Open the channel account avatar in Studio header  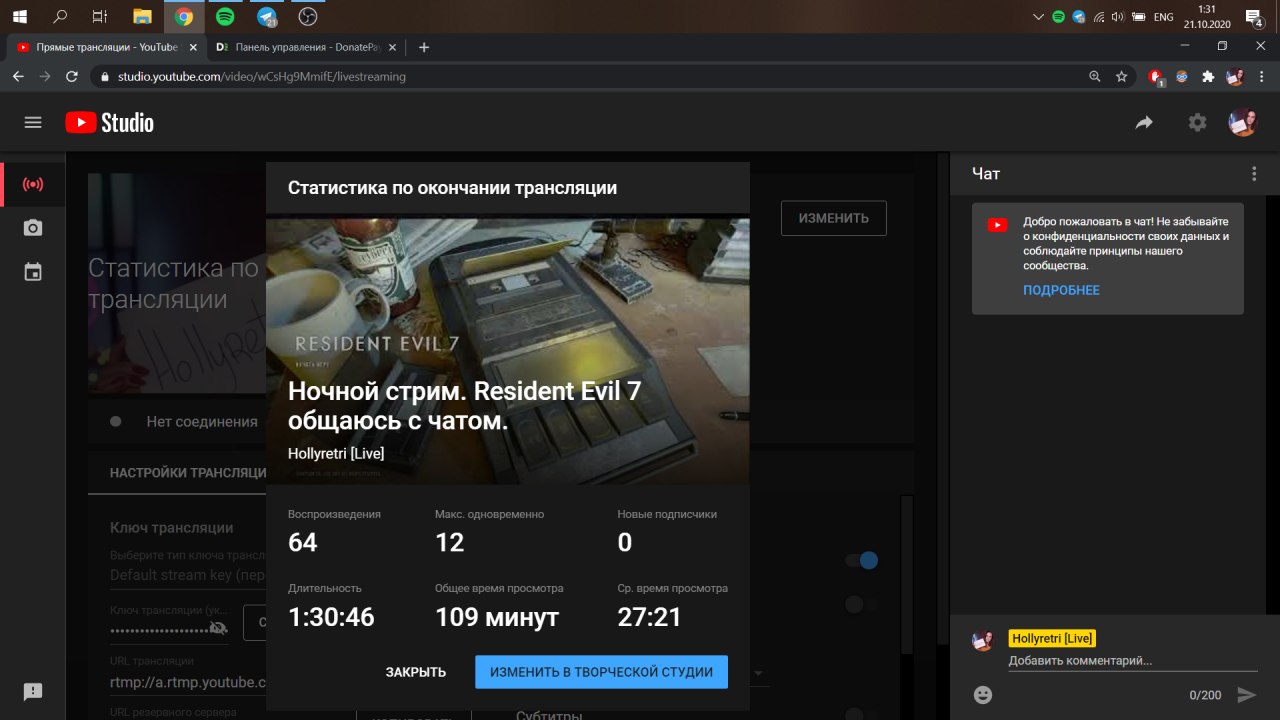[x=1243, y=122]
